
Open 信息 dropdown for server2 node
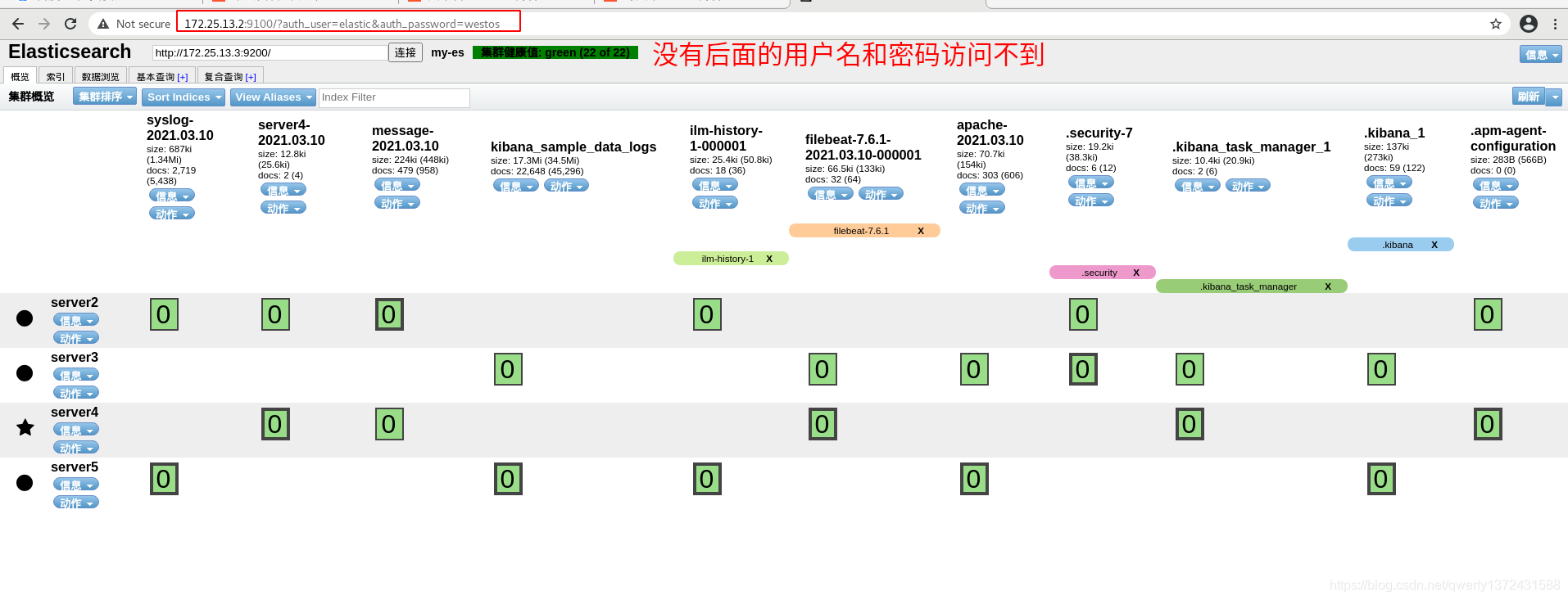point(76,320)
